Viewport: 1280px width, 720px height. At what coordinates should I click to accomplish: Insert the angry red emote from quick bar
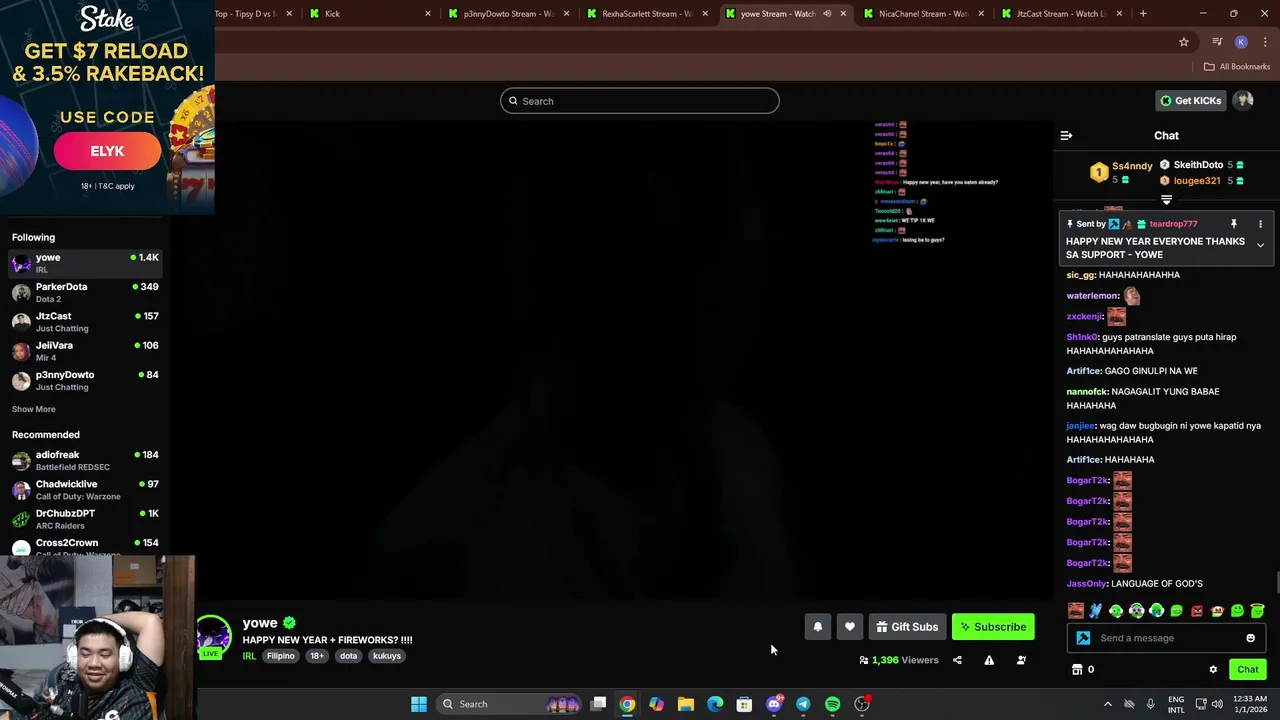coord(1197,611)
